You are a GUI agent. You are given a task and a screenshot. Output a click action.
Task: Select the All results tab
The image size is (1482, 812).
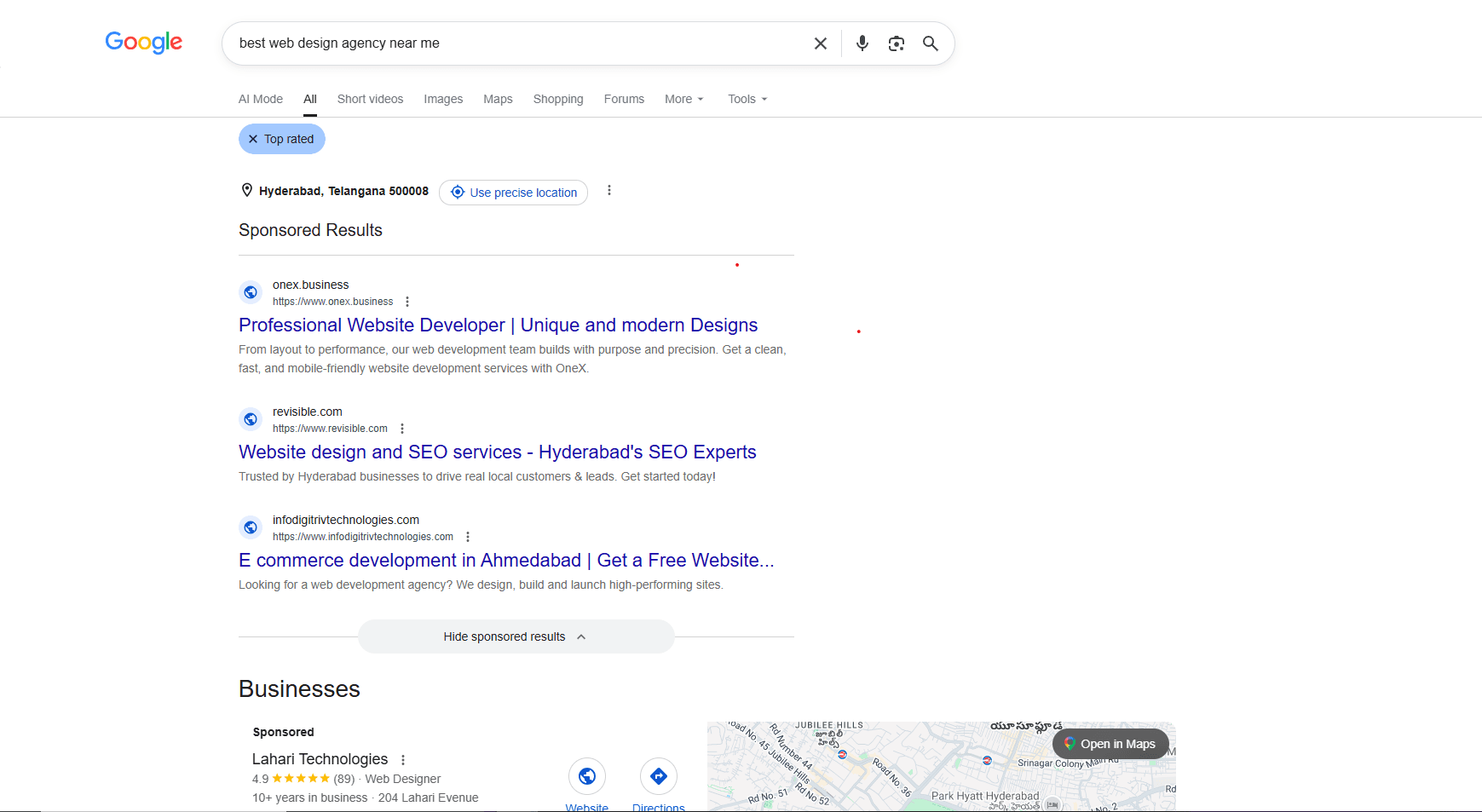coord(310,99)
